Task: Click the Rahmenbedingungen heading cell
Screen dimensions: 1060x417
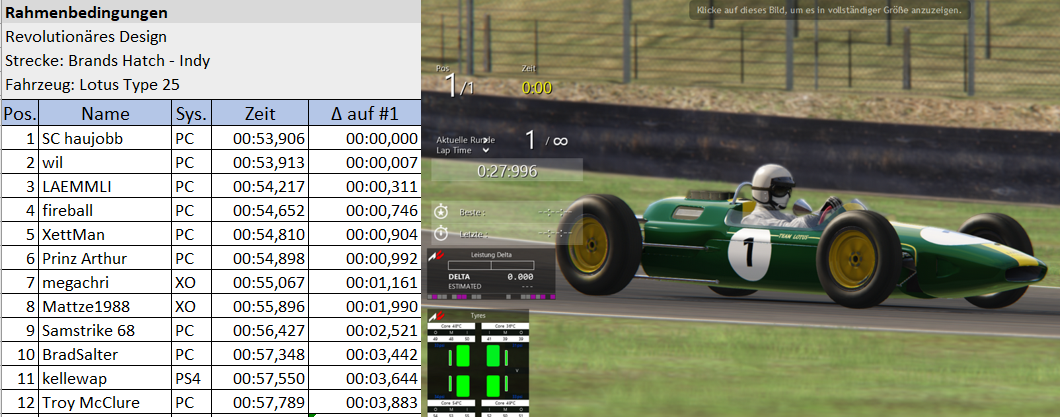Action: [x=210, y=11]
